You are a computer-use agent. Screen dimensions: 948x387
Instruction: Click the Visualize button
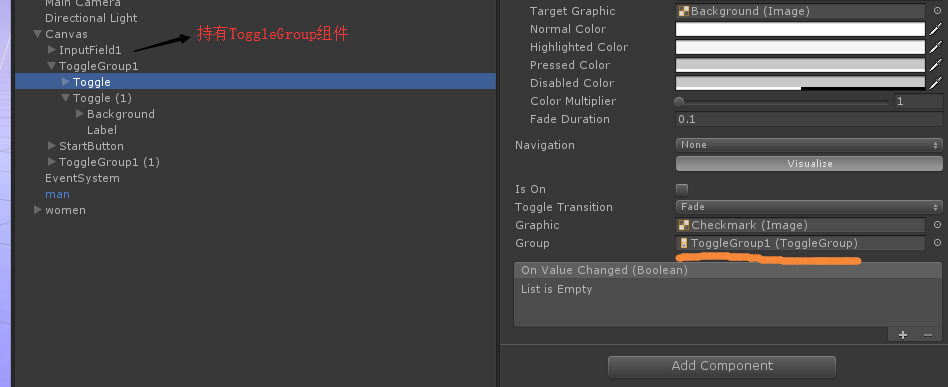809,163
